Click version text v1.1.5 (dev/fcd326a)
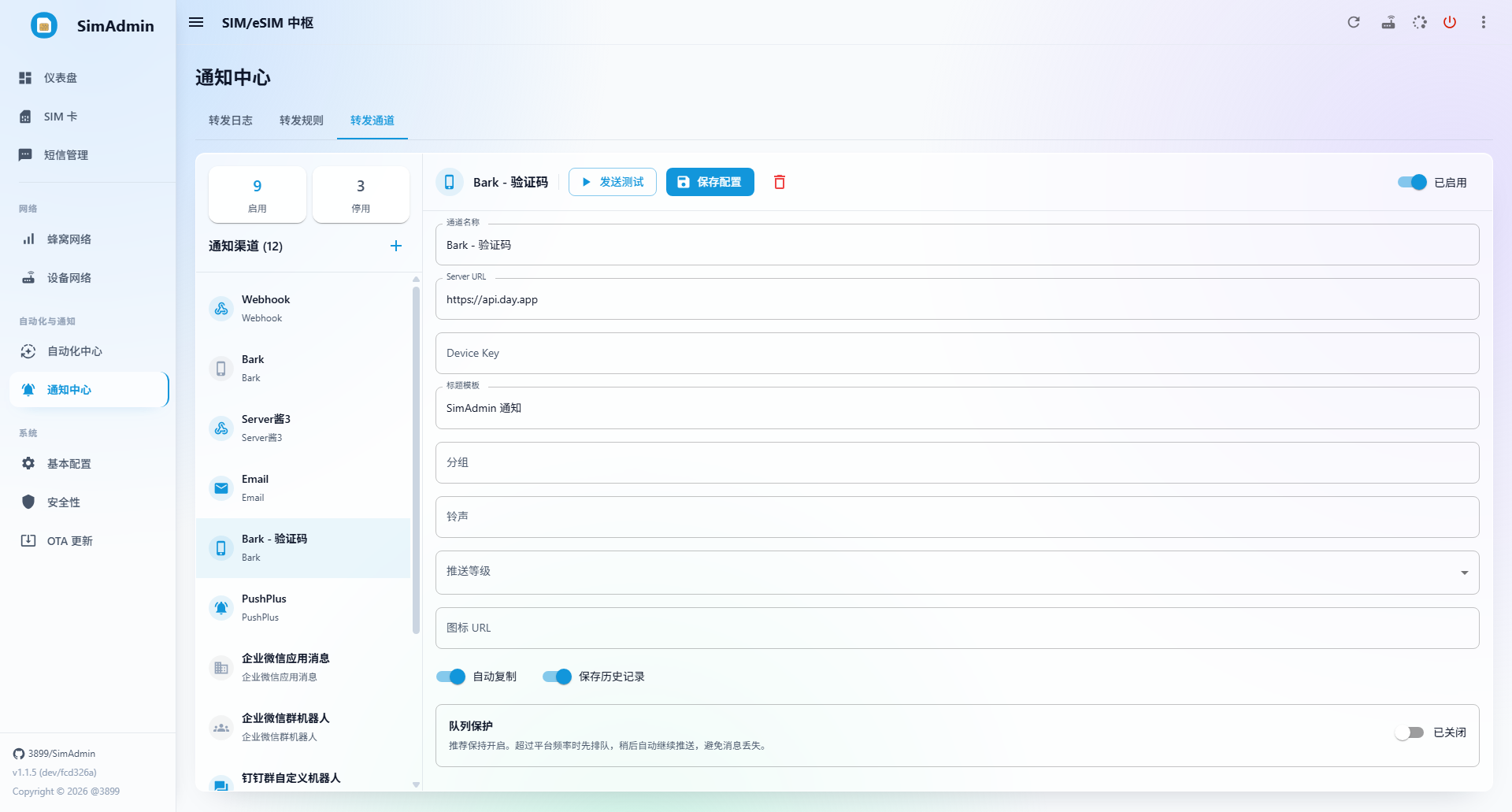This screenshot has width=1512, height=812. click(54, 773)
